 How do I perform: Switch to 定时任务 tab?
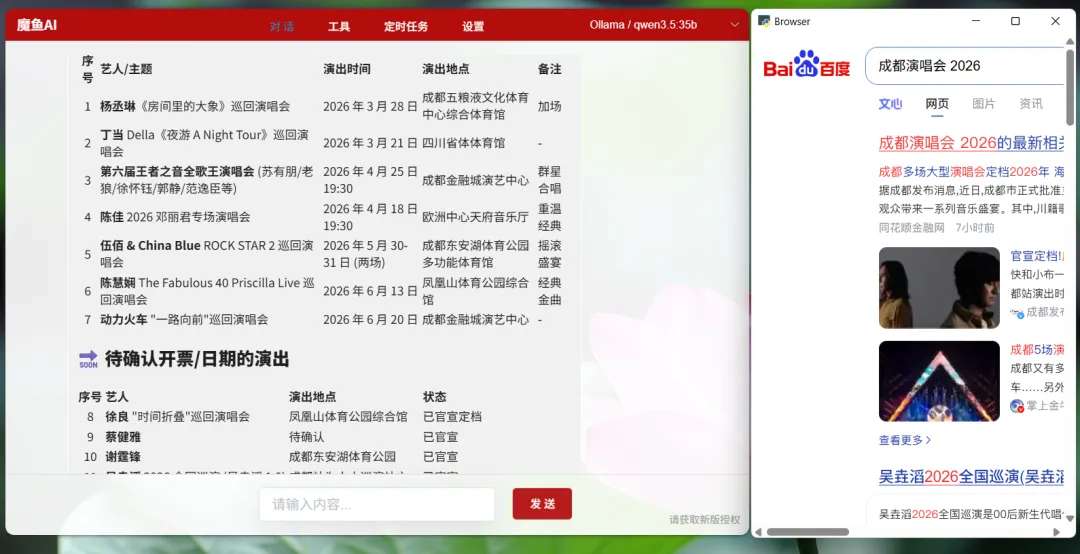(406, 26)
